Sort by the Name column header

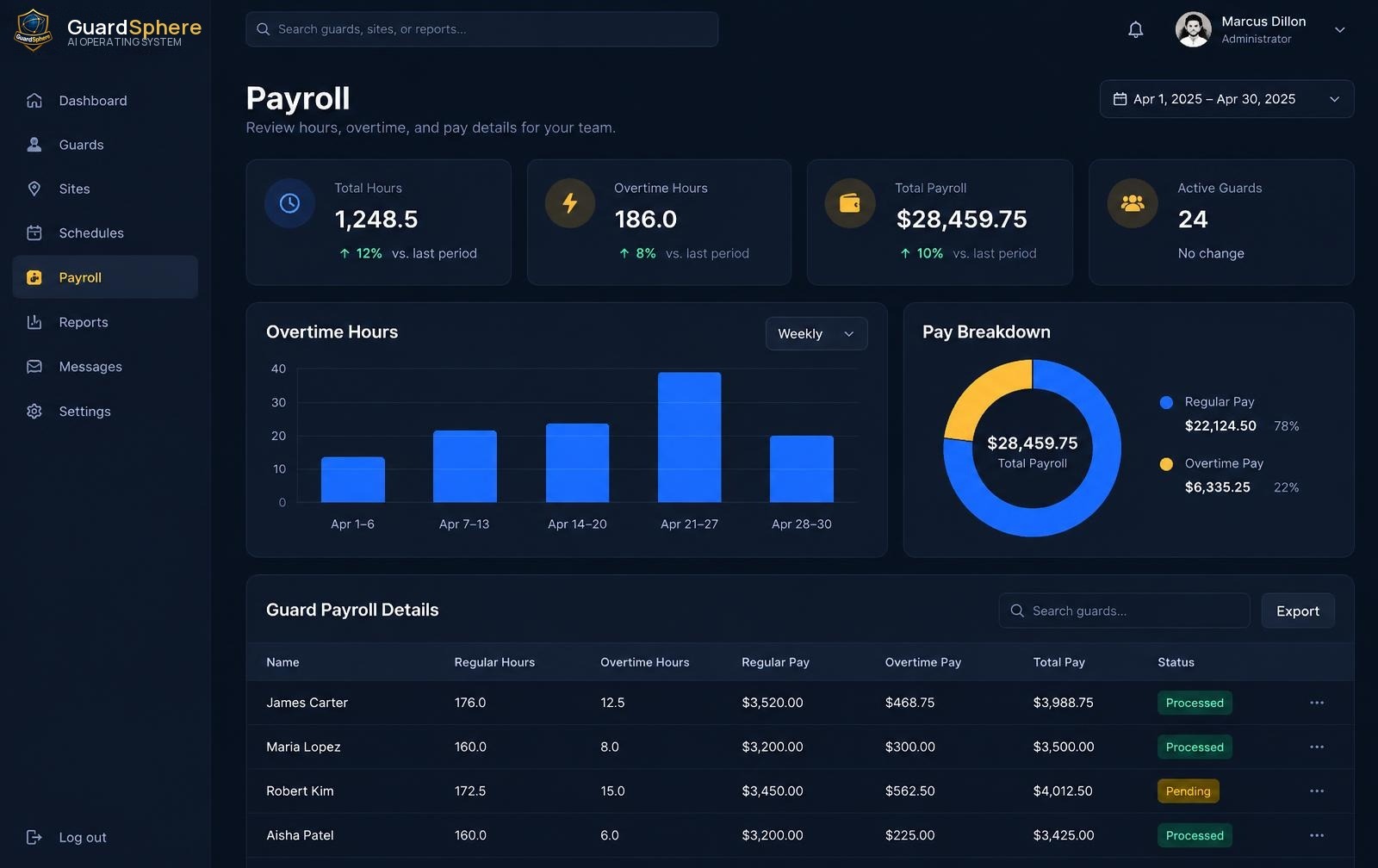[x=282, y=662]
